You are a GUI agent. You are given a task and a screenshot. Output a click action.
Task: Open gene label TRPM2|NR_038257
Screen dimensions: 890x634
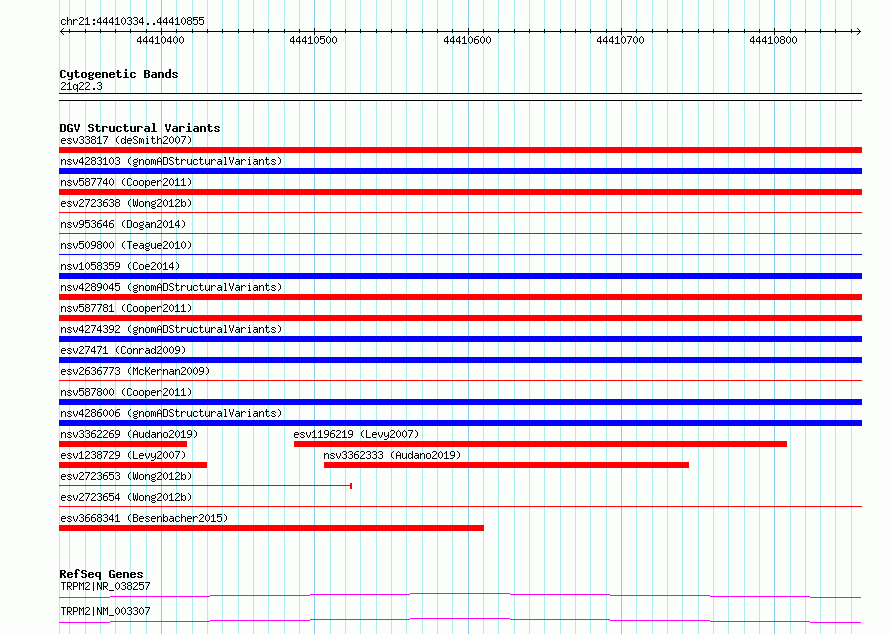105,586
